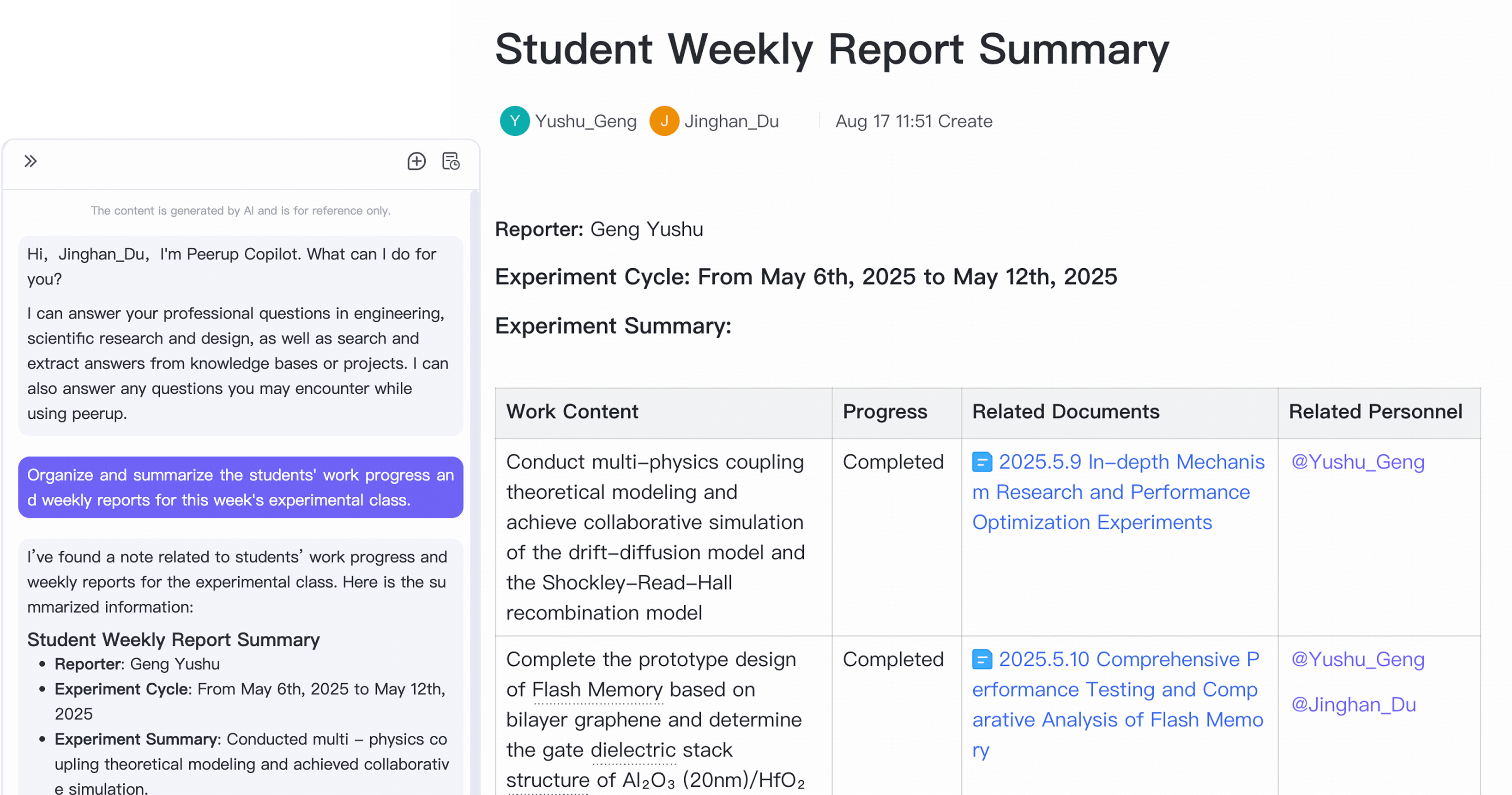The height and width of the screenshot is (795, 1512).
Task: Click the Progress column header
Action: (x=885, y=412)
